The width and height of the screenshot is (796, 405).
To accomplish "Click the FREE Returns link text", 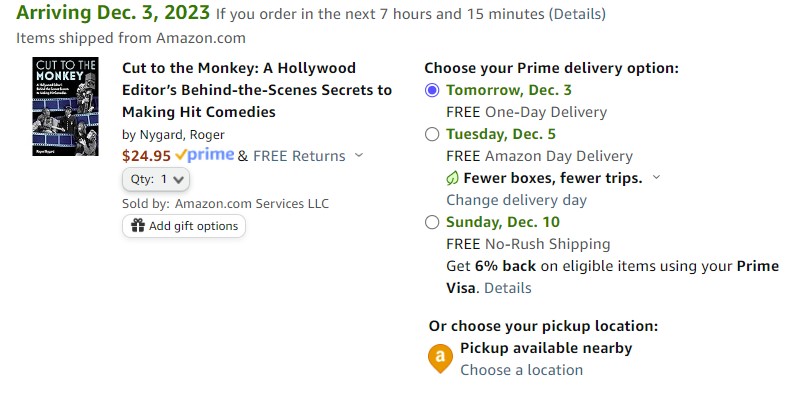I will (x=299, y=156).
